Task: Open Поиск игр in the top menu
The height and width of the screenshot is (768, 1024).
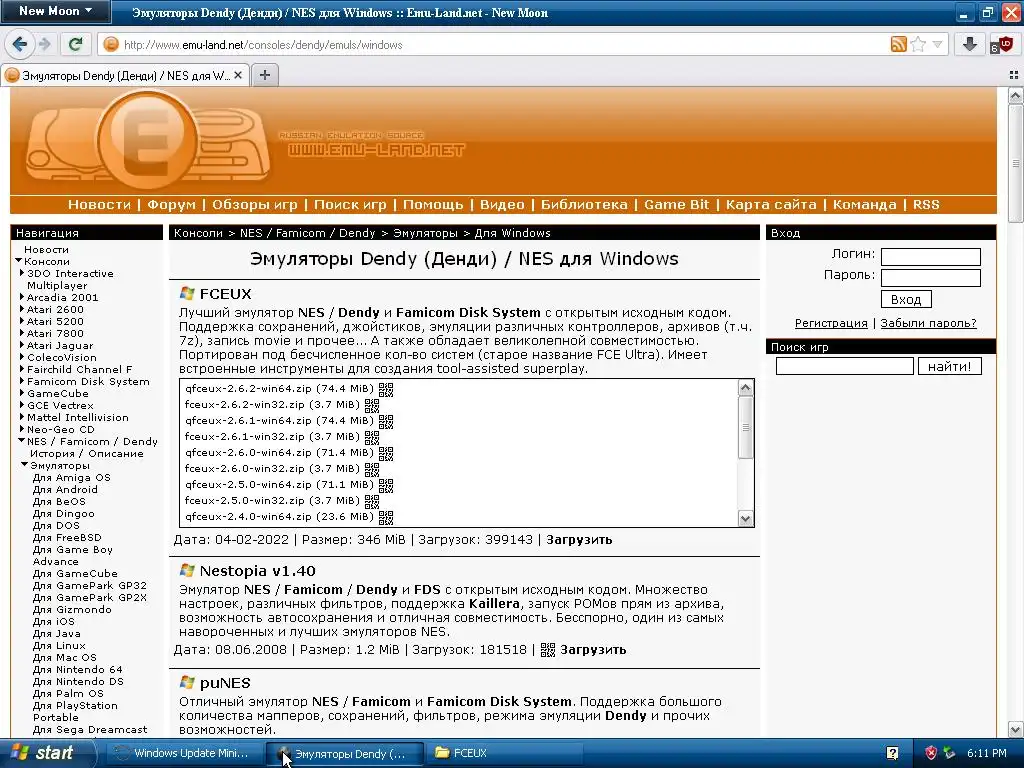Action: (x=350, y=204)
